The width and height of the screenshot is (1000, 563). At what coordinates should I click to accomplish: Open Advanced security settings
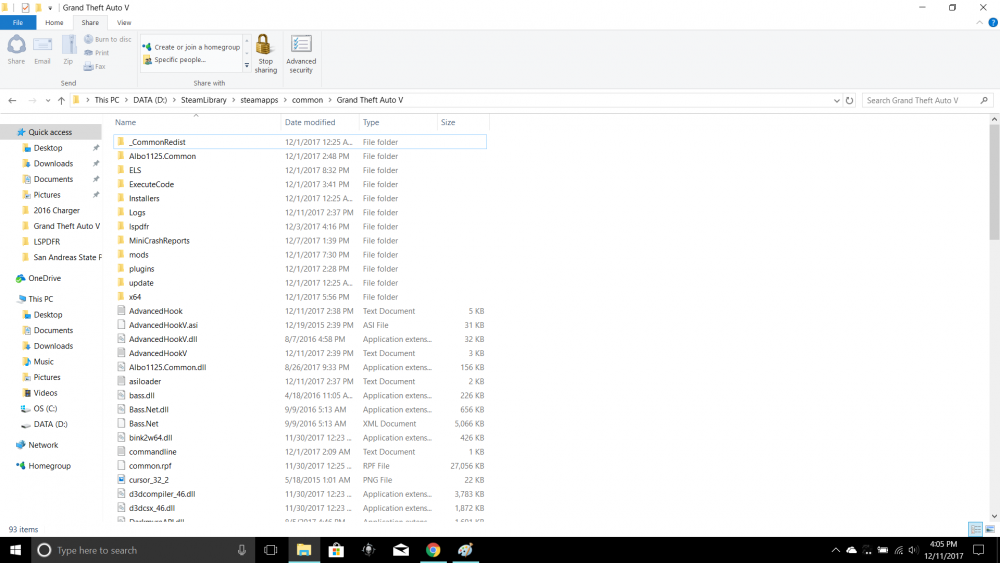301,54
